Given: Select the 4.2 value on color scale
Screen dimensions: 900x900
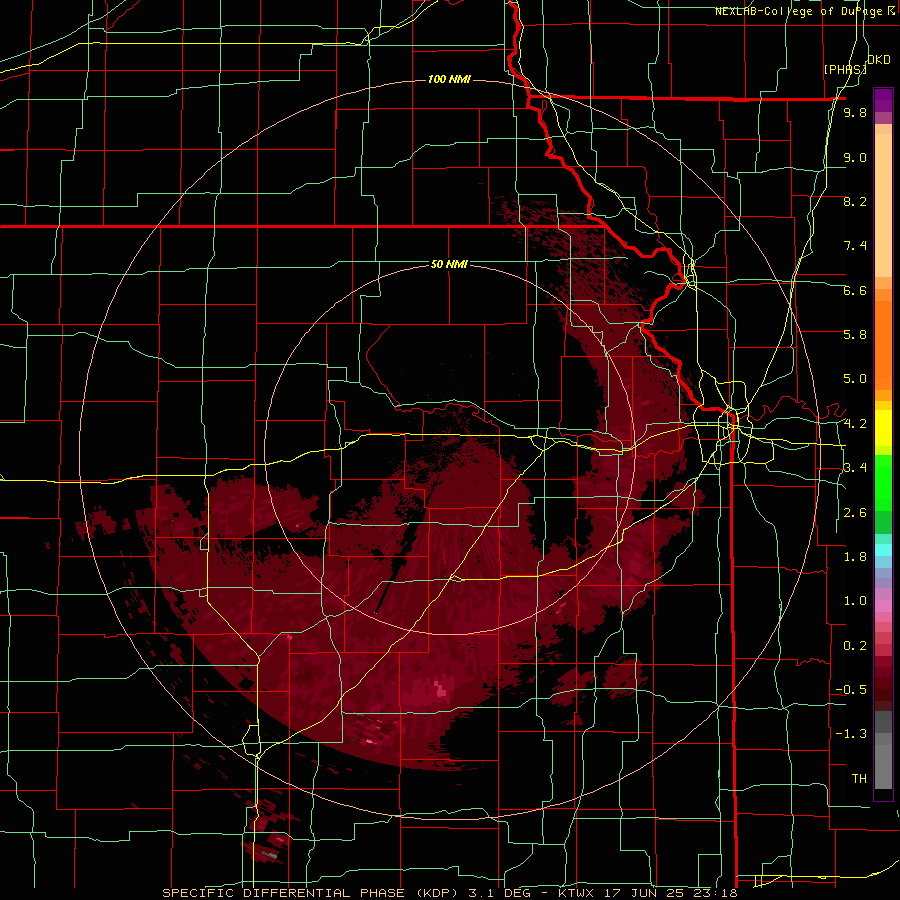Looking at the screenshot, I should [855, 424].
